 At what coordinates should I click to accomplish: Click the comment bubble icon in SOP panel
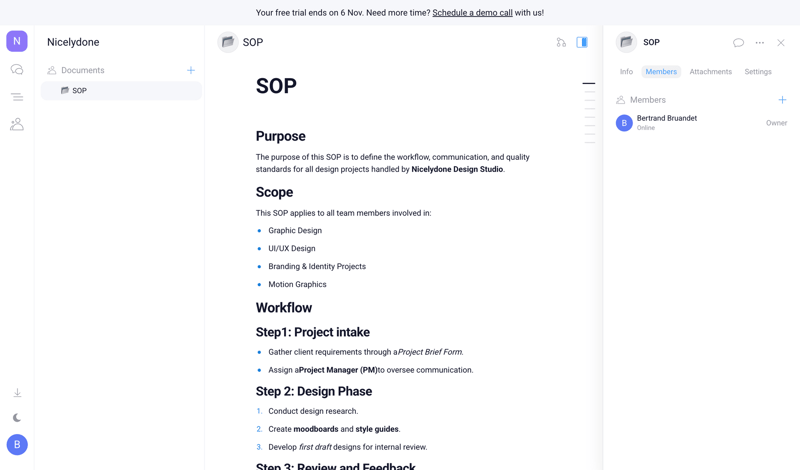[x=738, y=43]
